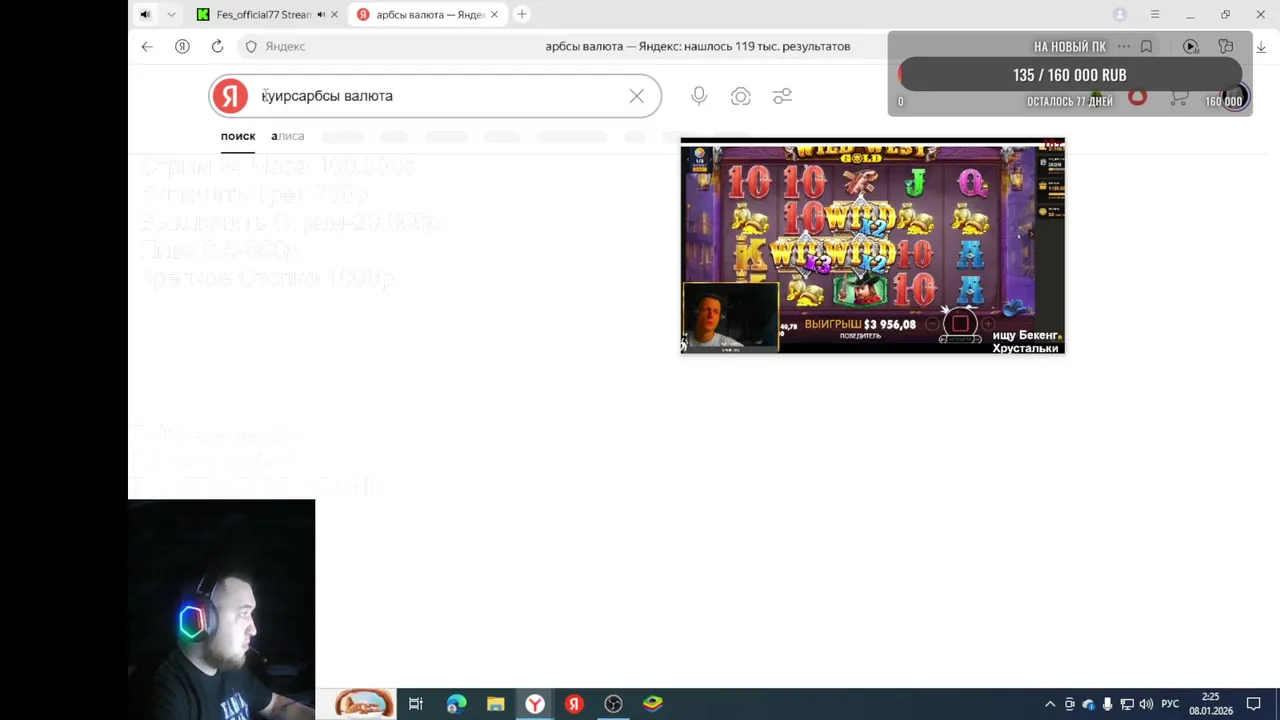Screen dimensions: 1280x720
Task: Open search settings sliders icon
Action: [x=782, y=96]
